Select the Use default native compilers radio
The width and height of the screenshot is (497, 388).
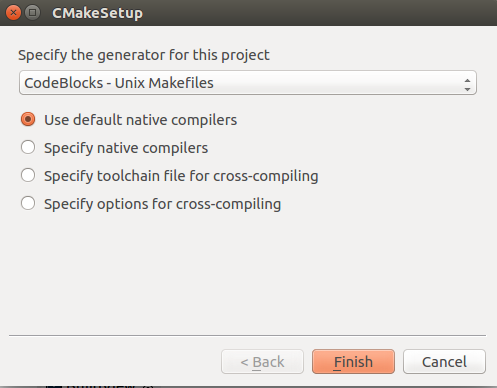[x=28, y=119]
